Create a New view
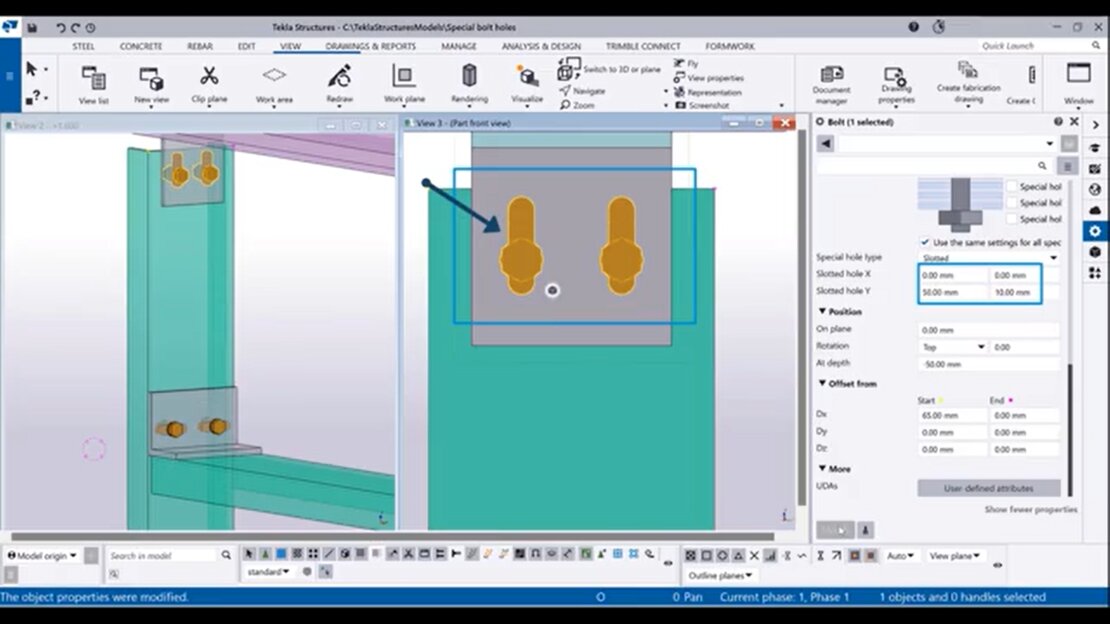 click(151, 84)
